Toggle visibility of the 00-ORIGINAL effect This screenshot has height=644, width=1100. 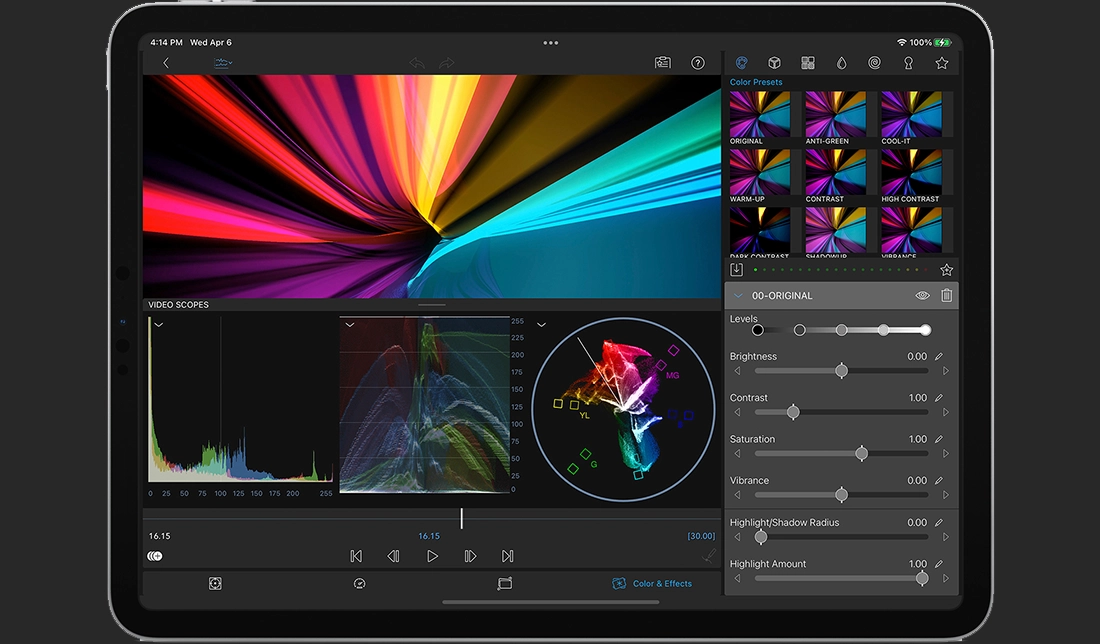coord(922,296)
